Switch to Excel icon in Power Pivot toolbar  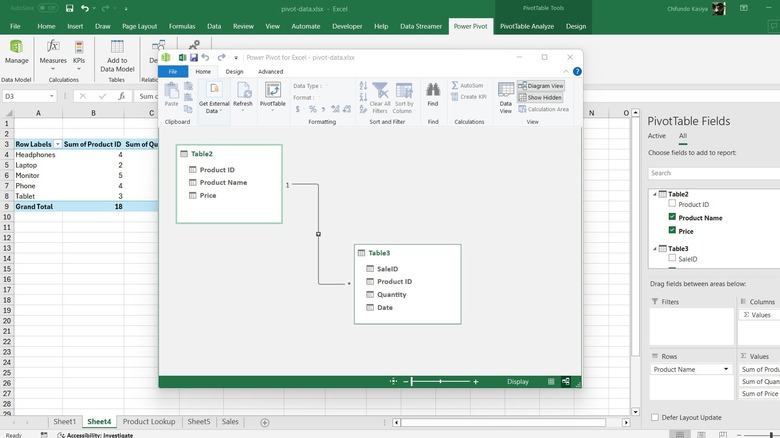(182, 58)
